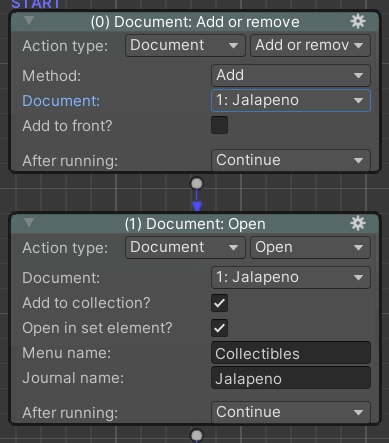Click the Method: label
The width and height of the screenshot is (389, 443).
52,76
